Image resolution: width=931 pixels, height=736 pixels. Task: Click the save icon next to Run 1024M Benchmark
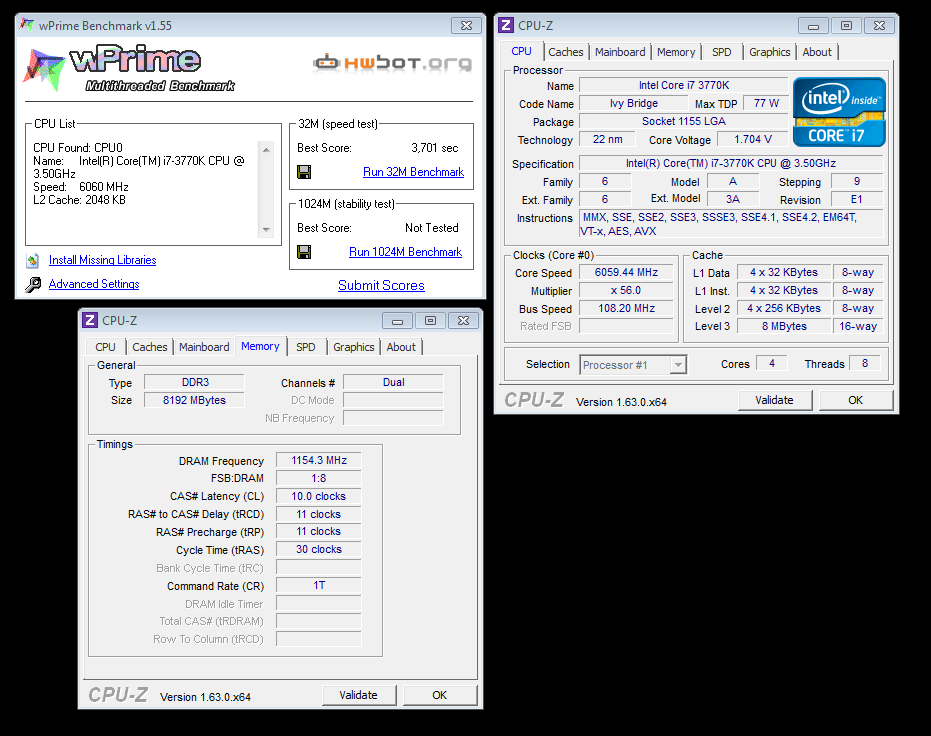[x=304, y=252]
